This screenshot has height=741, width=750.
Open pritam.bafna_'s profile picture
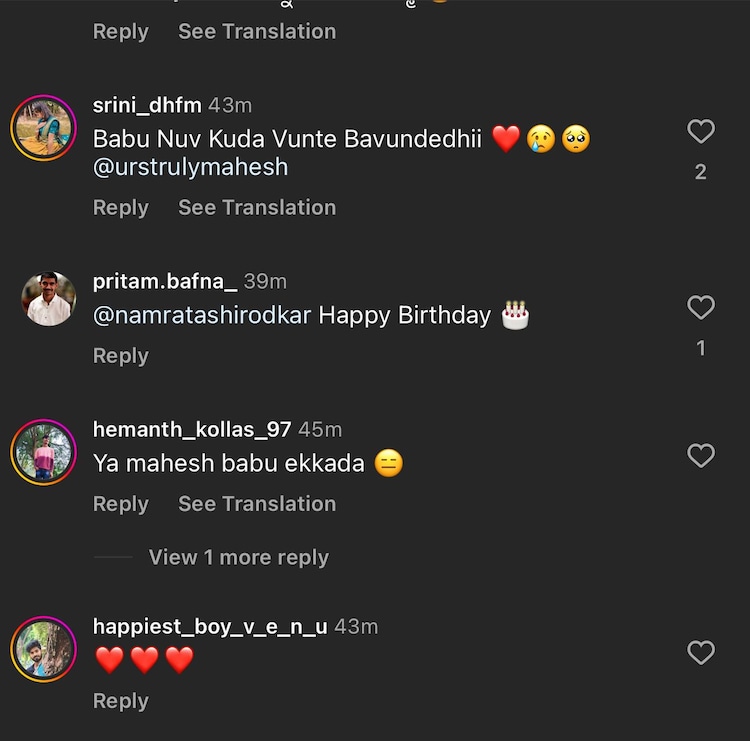48,299
